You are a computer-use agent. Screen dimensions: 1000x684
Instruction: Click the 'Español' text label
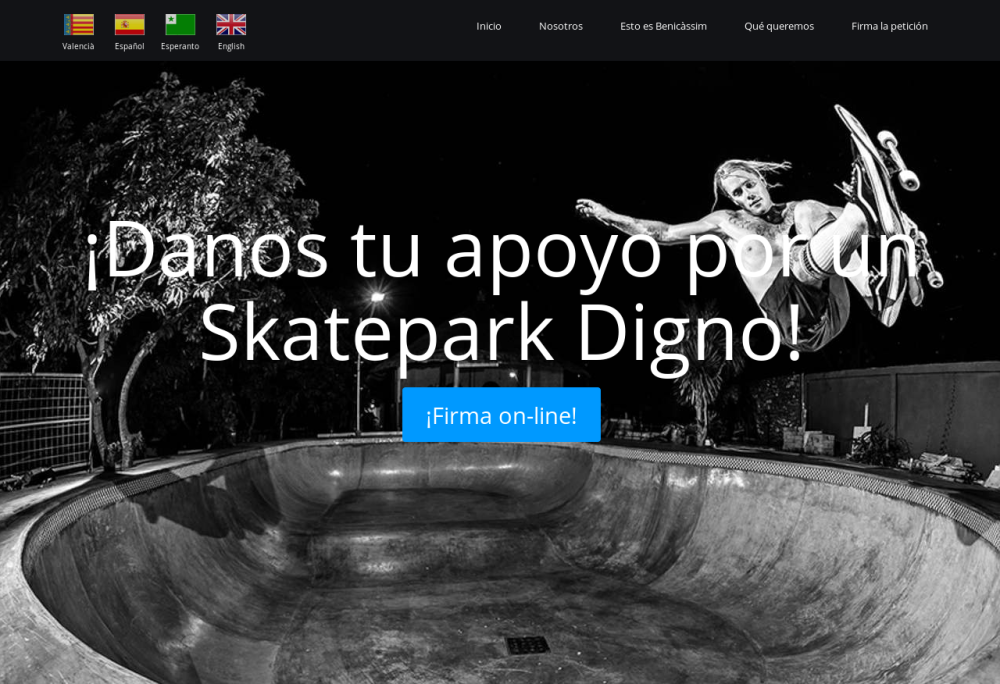(x=129, y=46)
